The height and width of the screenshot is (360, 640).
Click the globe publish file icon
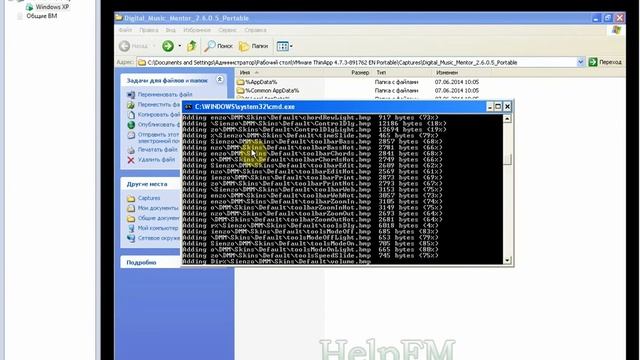pos(131,125)
